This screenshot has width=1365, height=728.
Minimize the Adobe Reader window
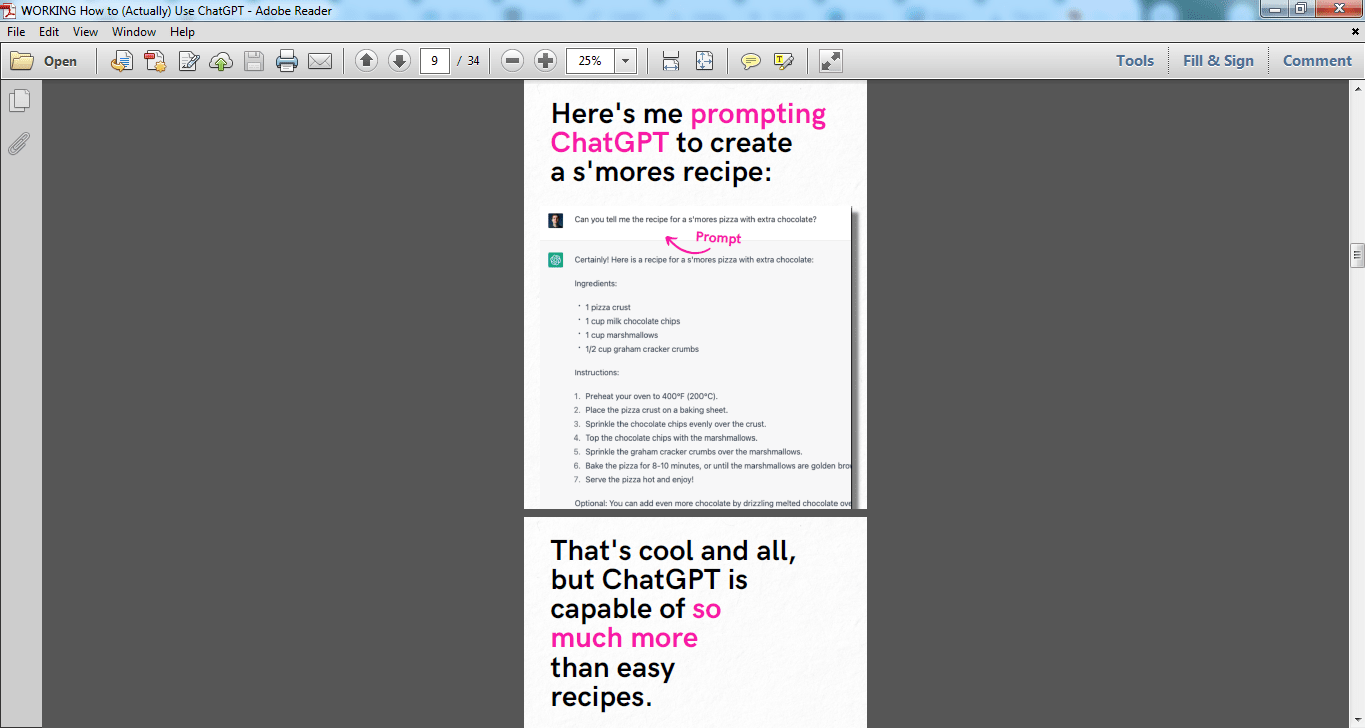pyautogui.click(x=1274, y=9)
